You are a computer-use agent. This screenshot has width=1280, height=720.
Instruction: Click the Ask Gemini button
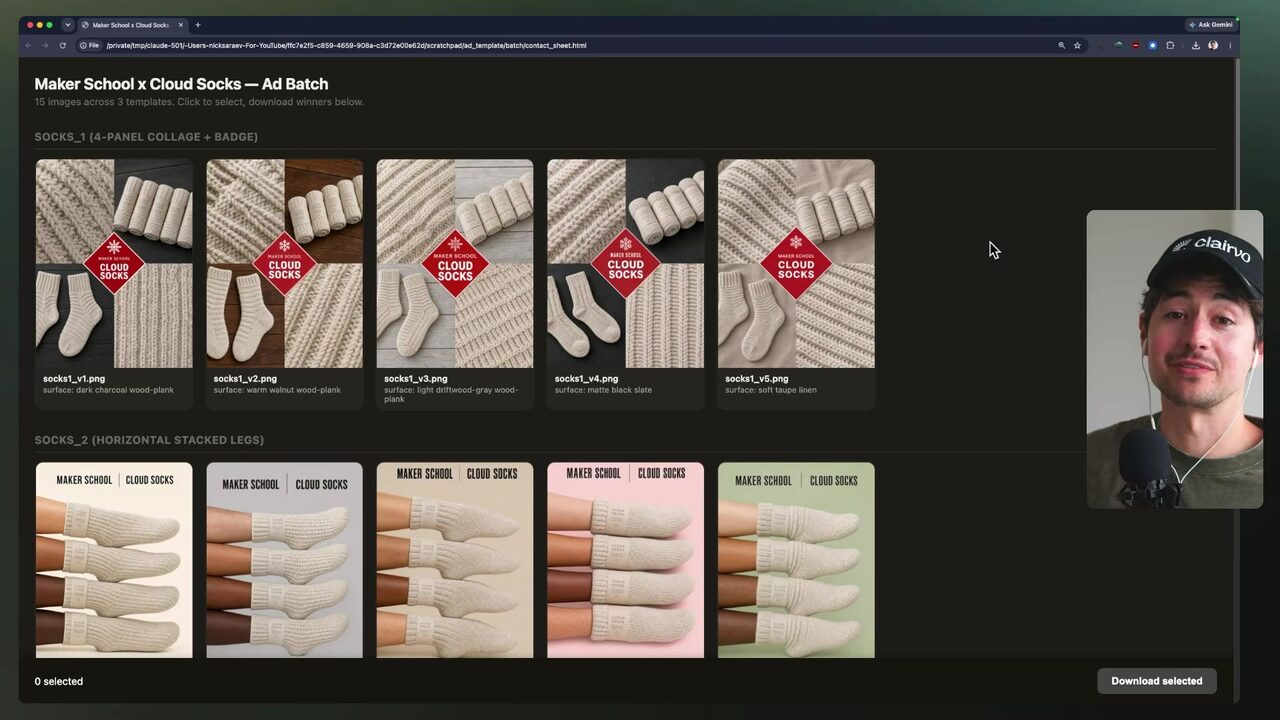pyautogui.click(x=1210, y=25)
